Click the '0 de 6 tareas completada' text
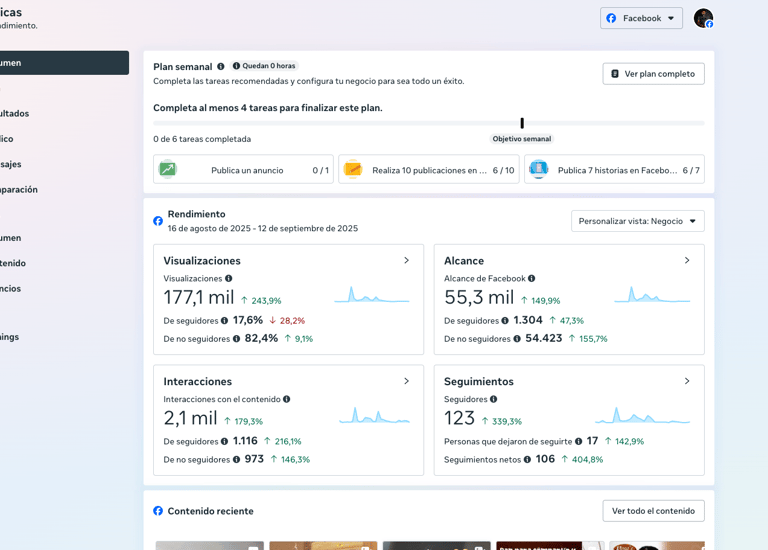 202,139
